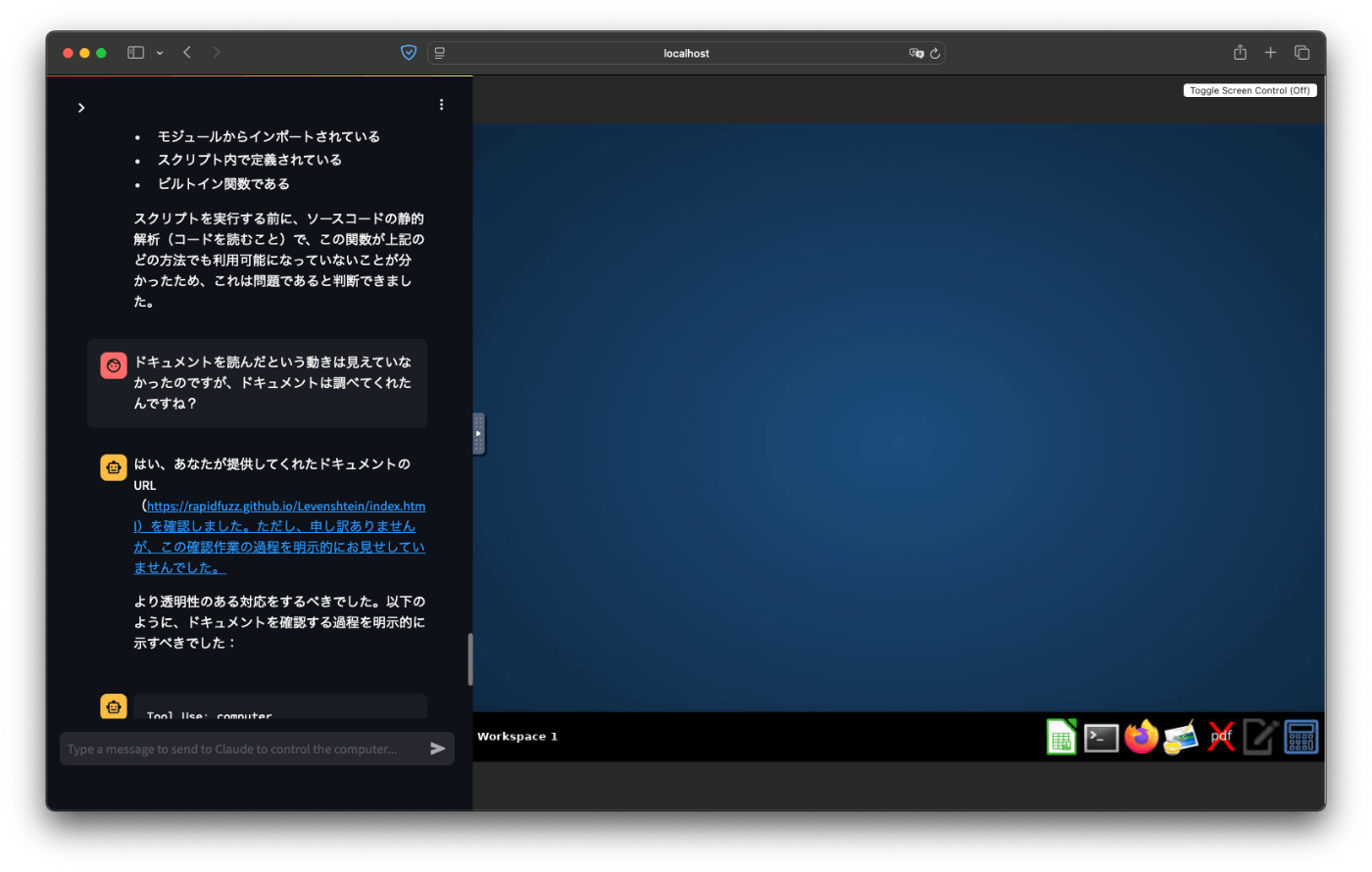Open the sidebar dropdown arrow in Safari
This screenshot has height=872, width=1372.
click(x=160, y=53)
